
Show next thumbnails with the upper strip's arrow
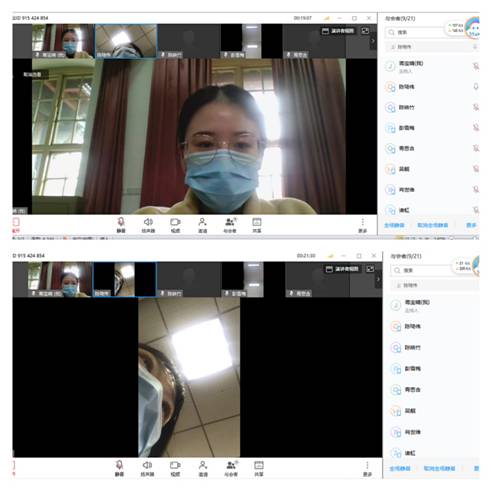[373, 41]
